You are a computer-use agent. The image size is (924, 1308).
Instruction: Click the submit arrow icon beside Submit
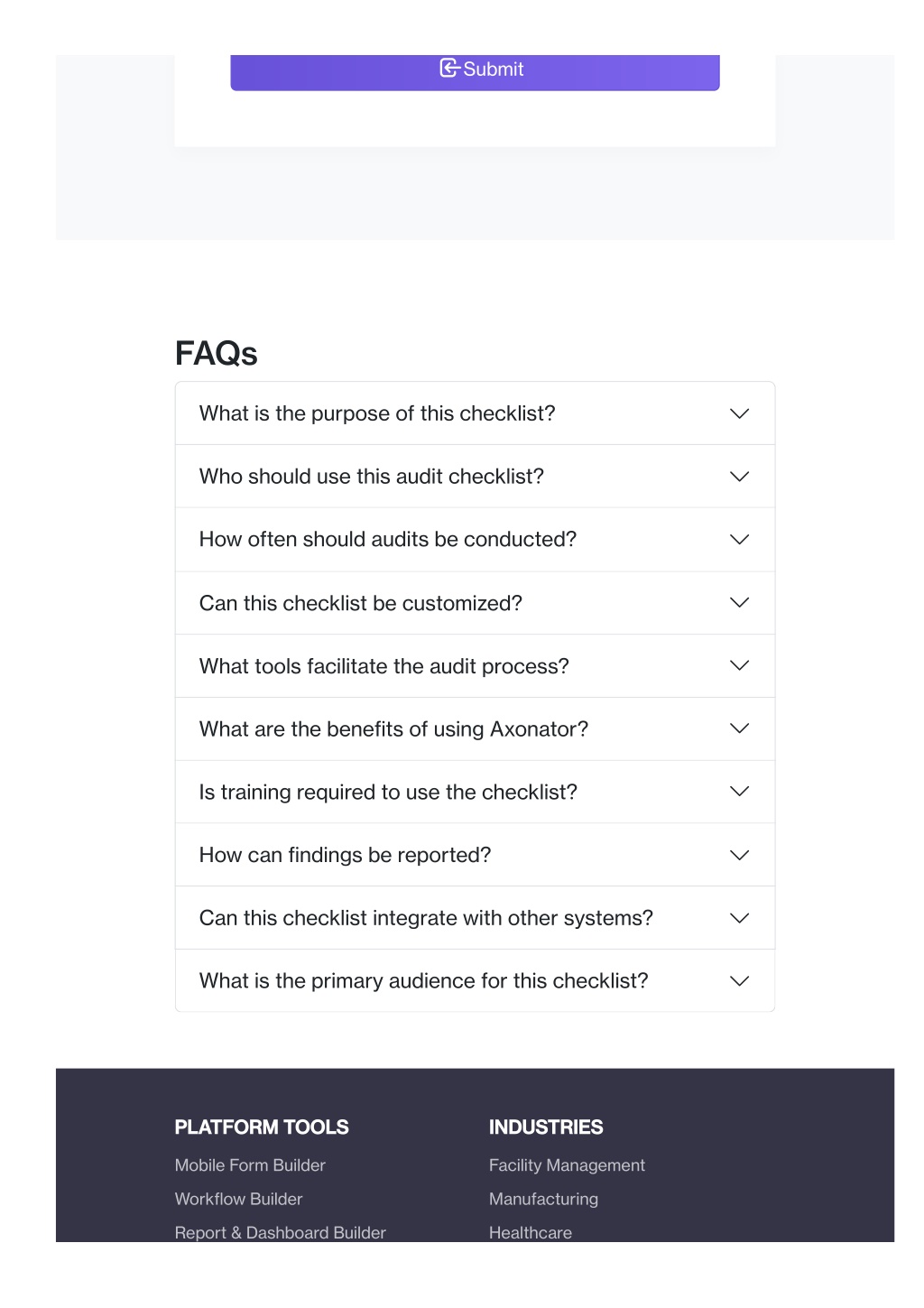(x=449, y=68)
